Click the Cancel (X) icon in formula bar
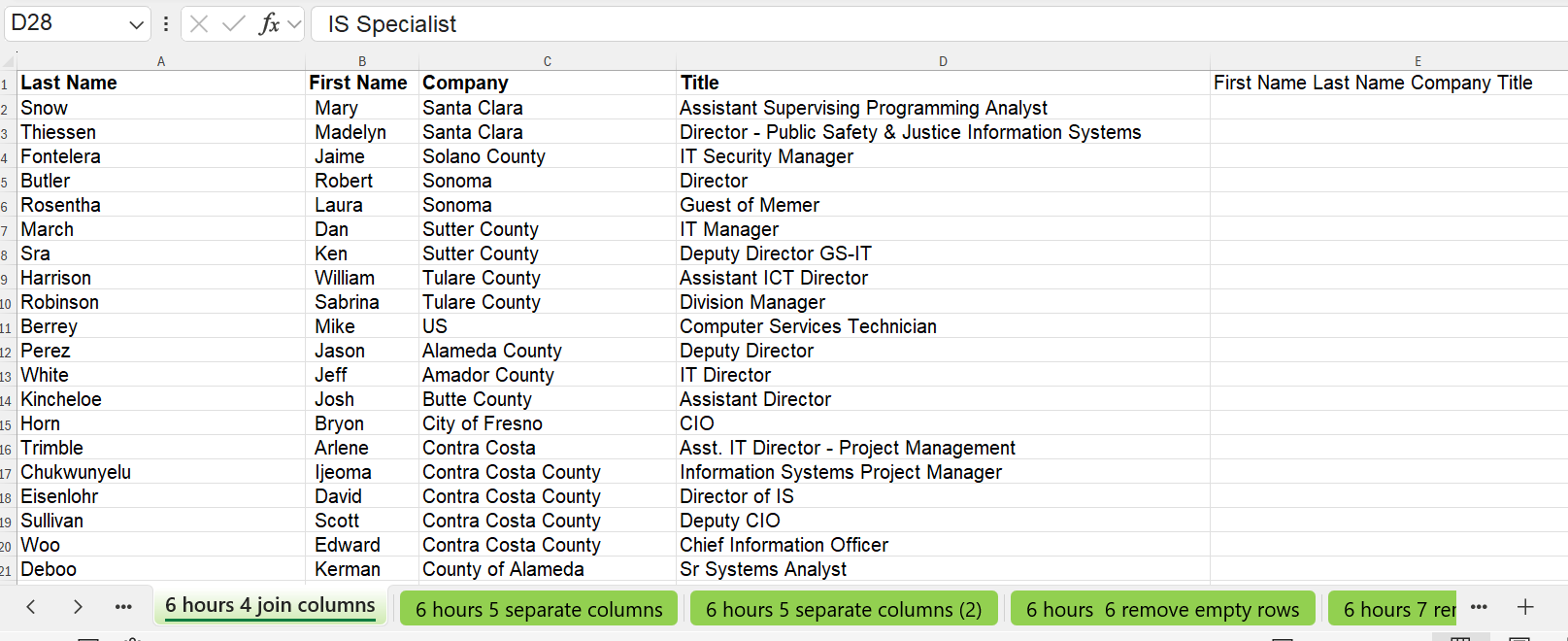This screenshot has height=641, width=1568. (x=199, y=24)
